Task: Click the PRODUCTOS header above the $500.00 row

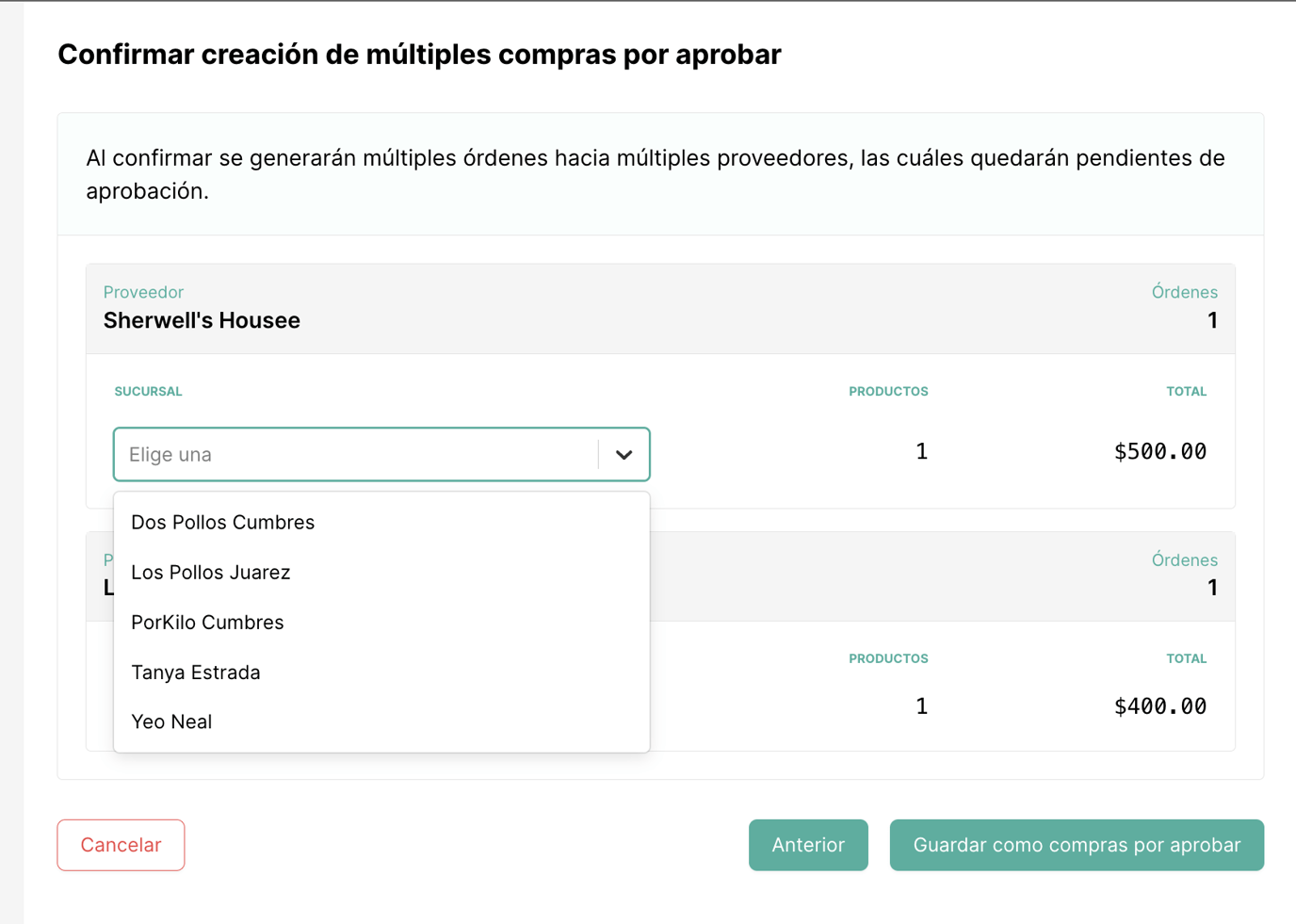Action: pos(887,392)
